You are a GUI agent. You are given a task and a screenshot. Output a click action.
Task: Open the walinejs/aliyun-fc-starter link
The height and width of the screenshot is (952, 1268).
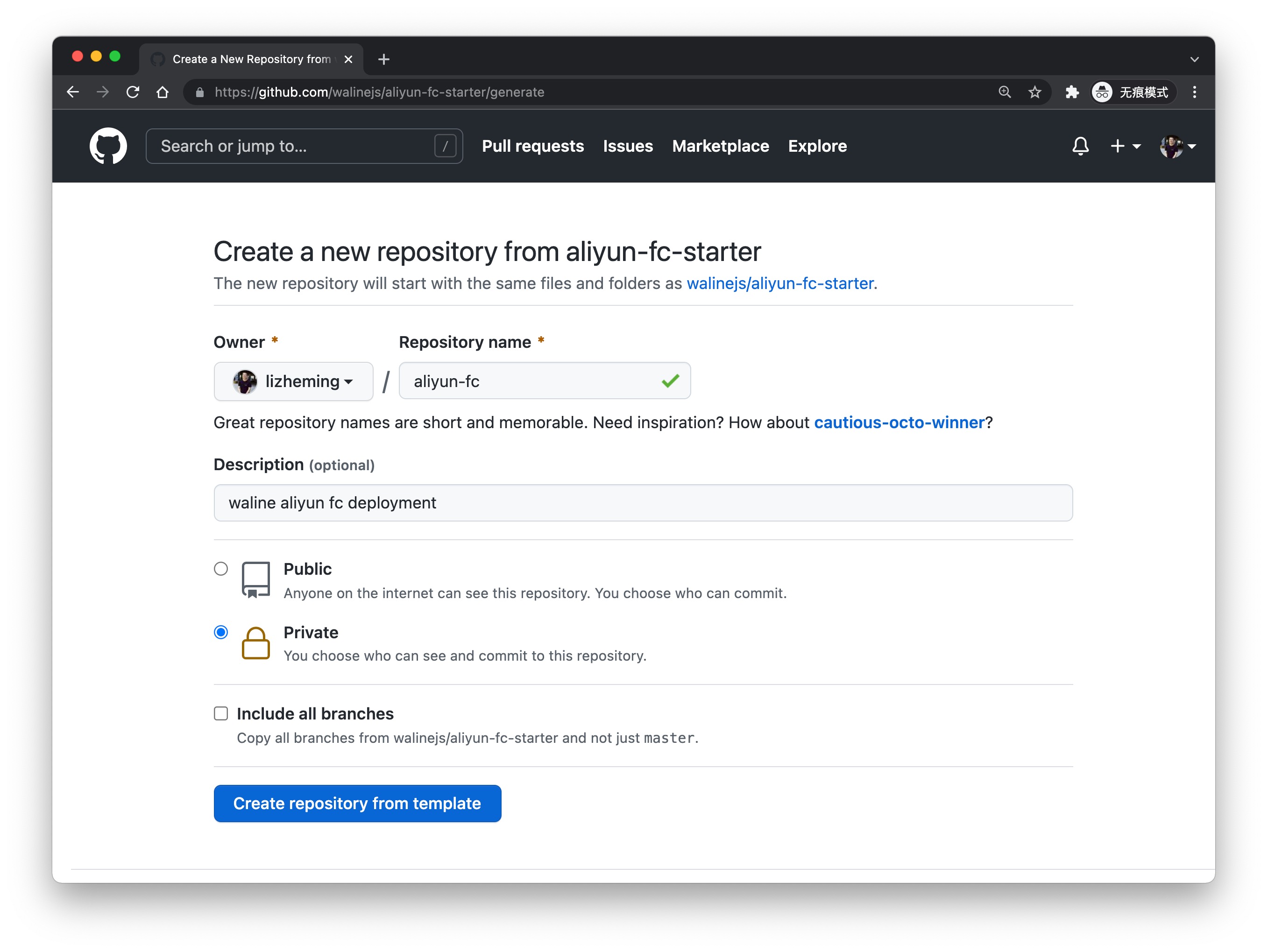(x=779, y=283)
